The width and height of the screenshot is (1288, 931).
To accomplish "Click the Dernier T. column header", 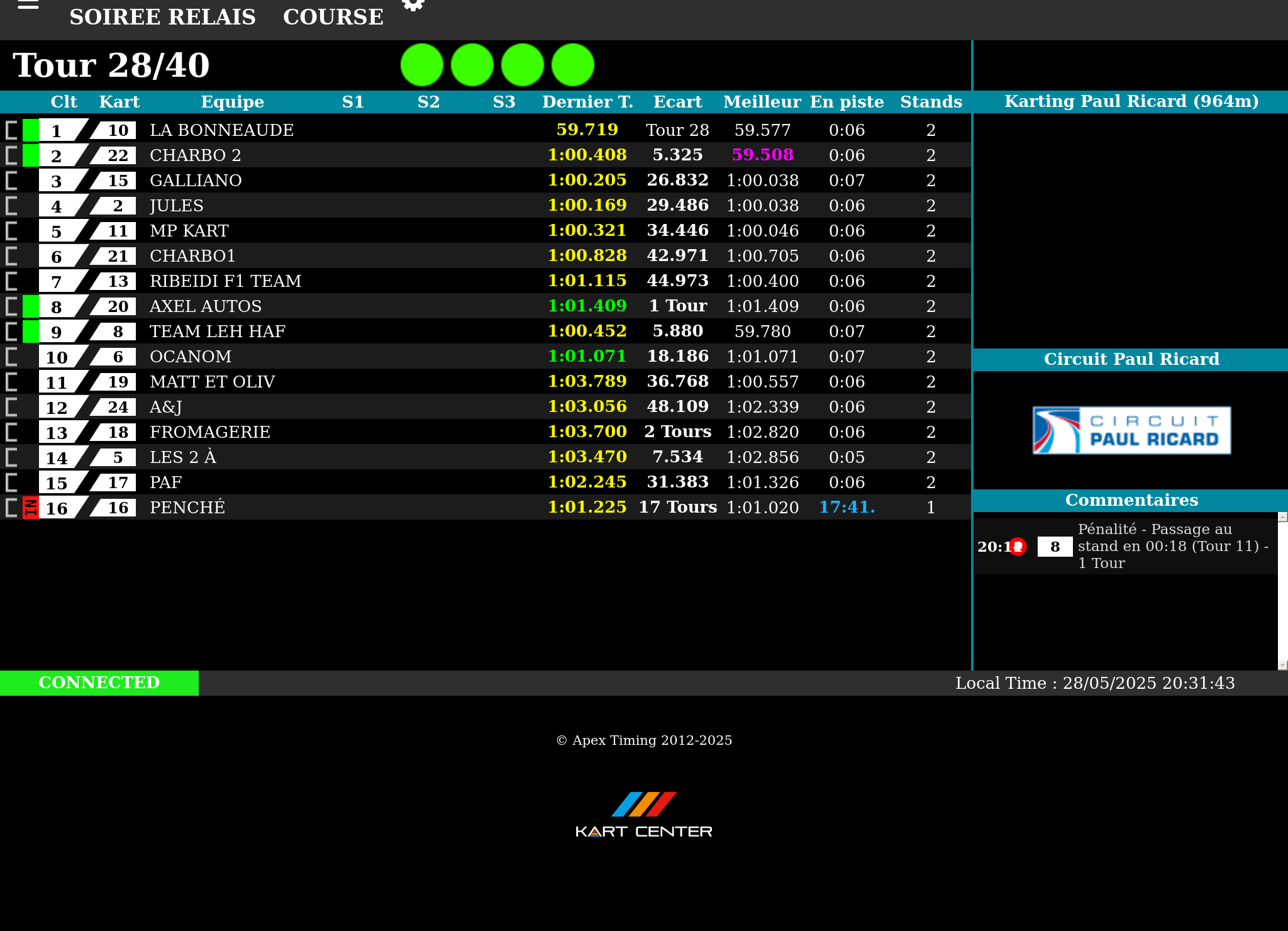I will [587, 102].
